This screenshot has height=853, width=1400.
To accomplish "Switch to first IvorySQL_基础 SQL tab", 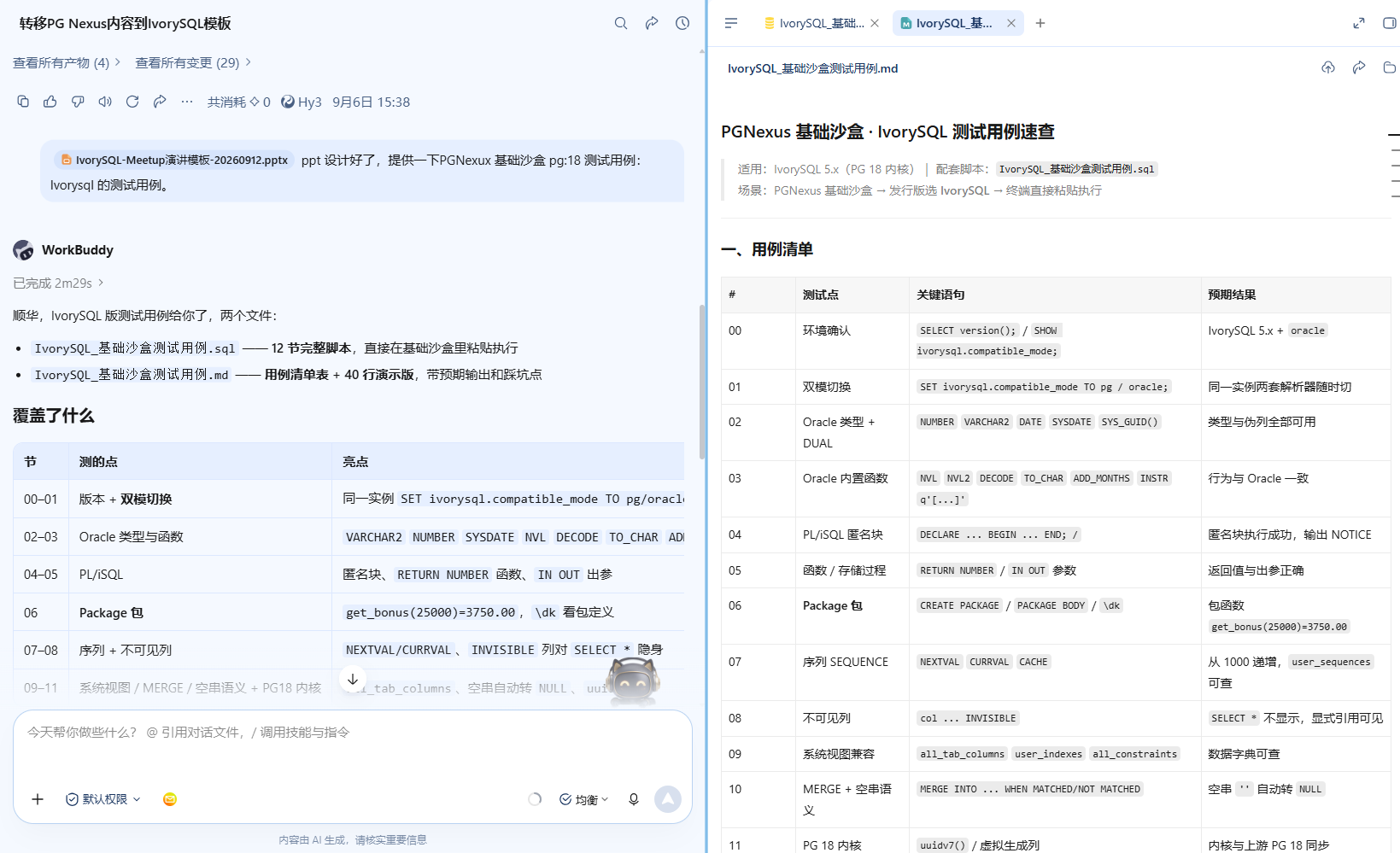I will (814, 23).
